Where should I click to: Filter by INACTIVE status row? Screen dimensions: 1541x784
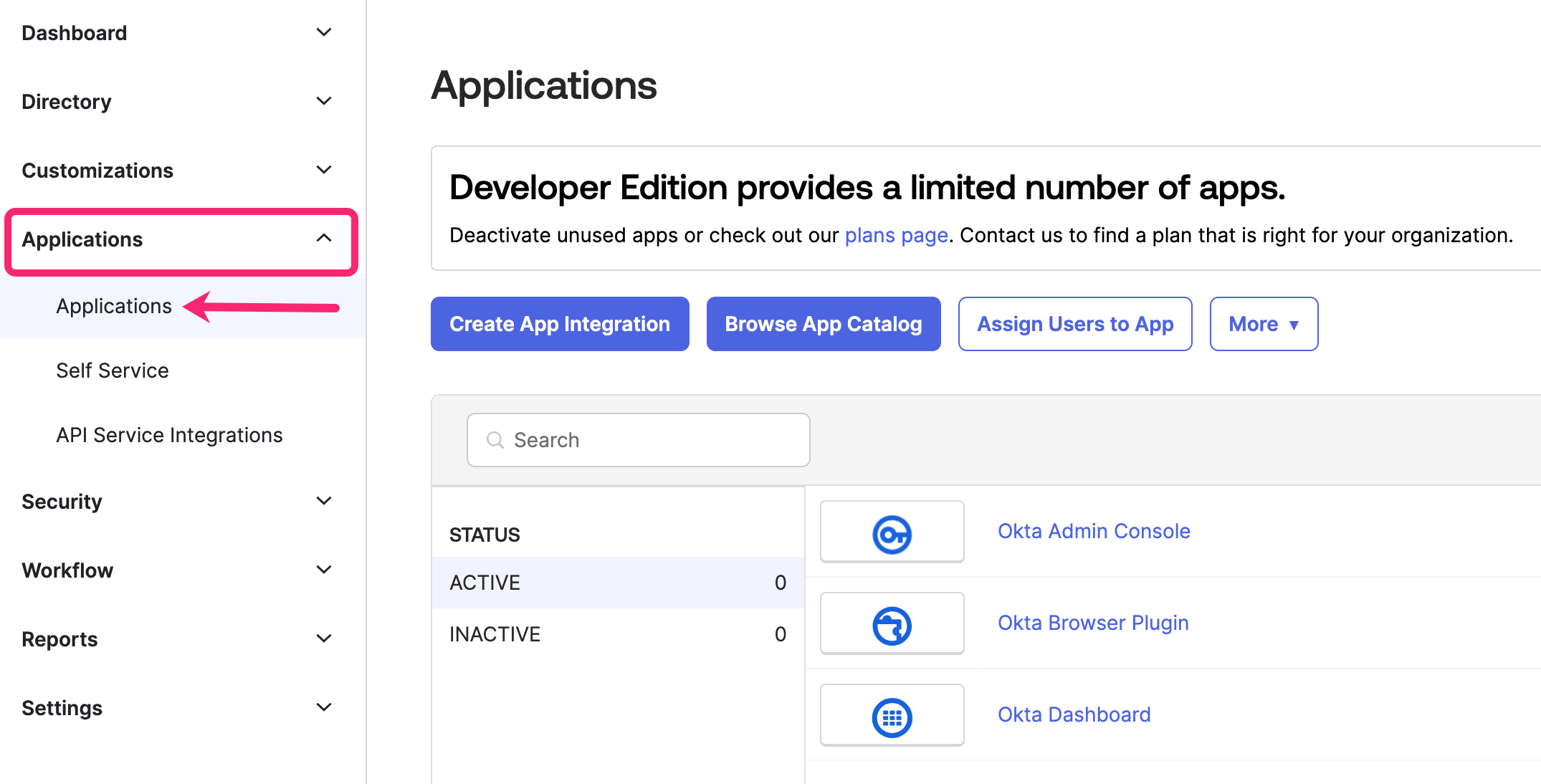(x=618, y=634)
